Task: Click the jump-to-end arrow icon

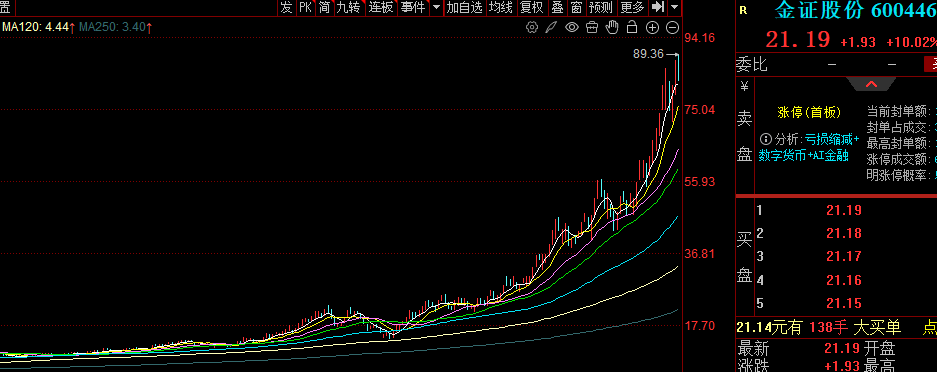Action: 658,7
